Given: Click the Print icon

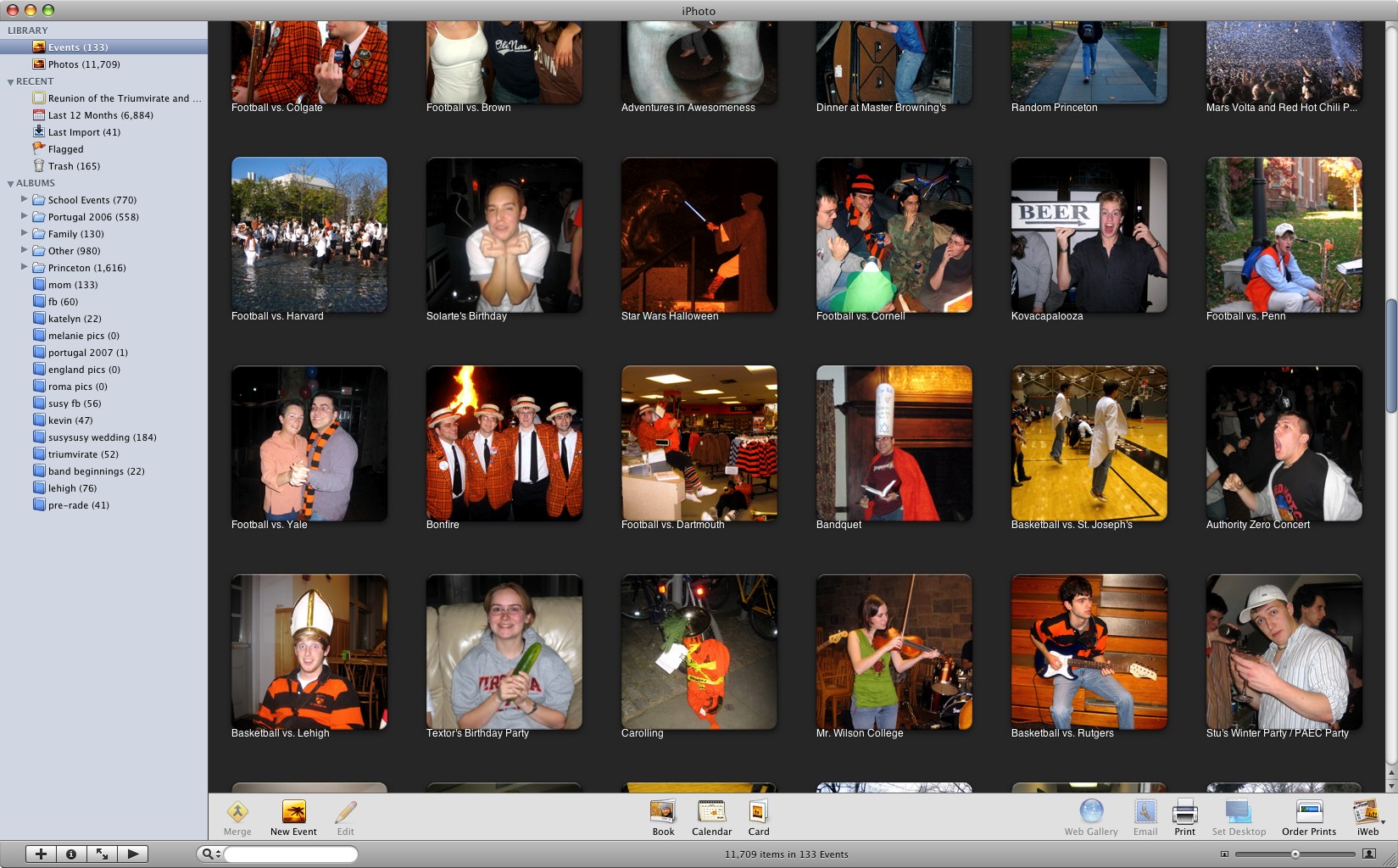Looking at the screenshot, I should point(1184,812).
